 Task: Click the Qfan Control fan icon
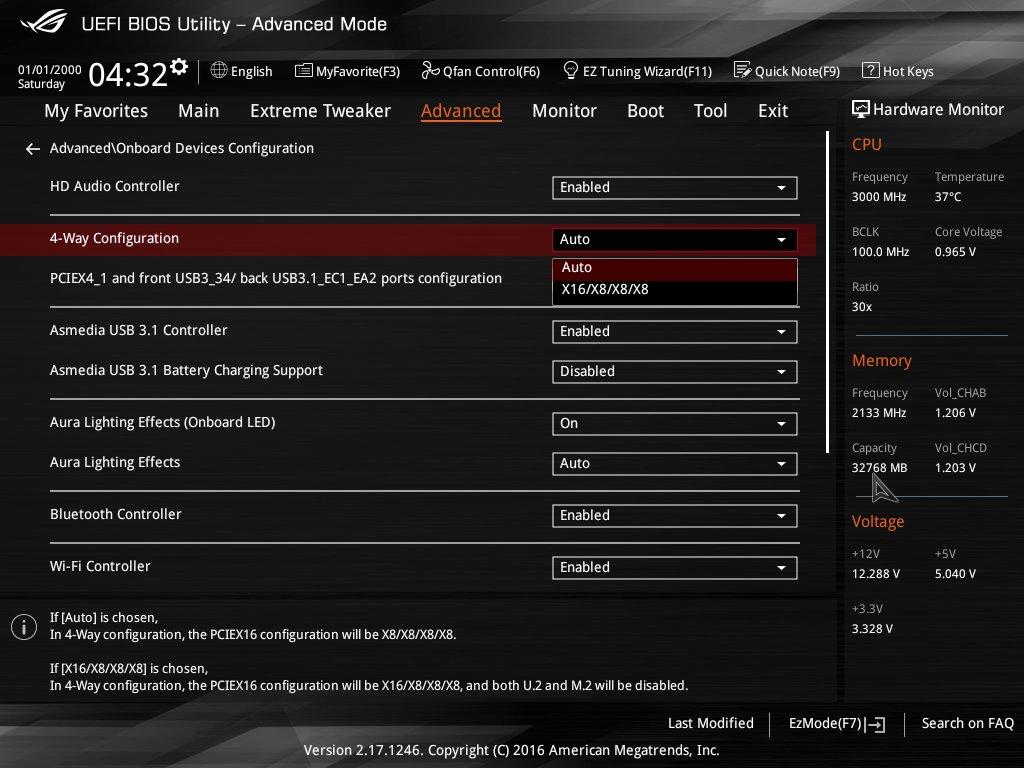(430, 70)
